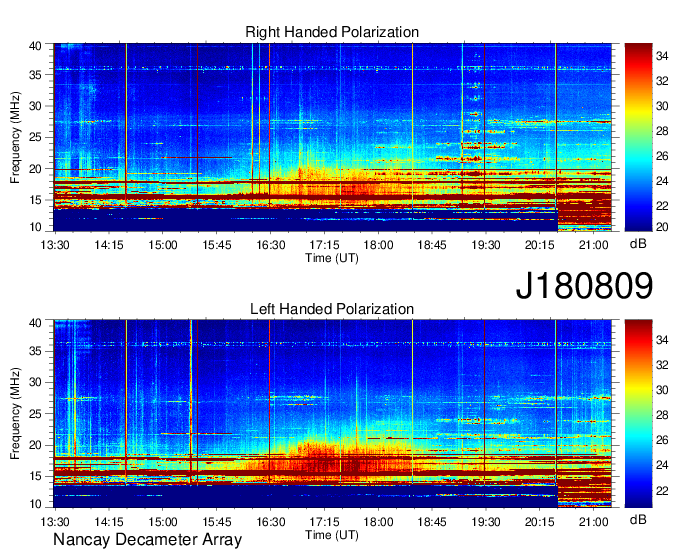
Task: Click "Frequency (MHz)" axis label of Right Handed plot
Action: point(15,137)
